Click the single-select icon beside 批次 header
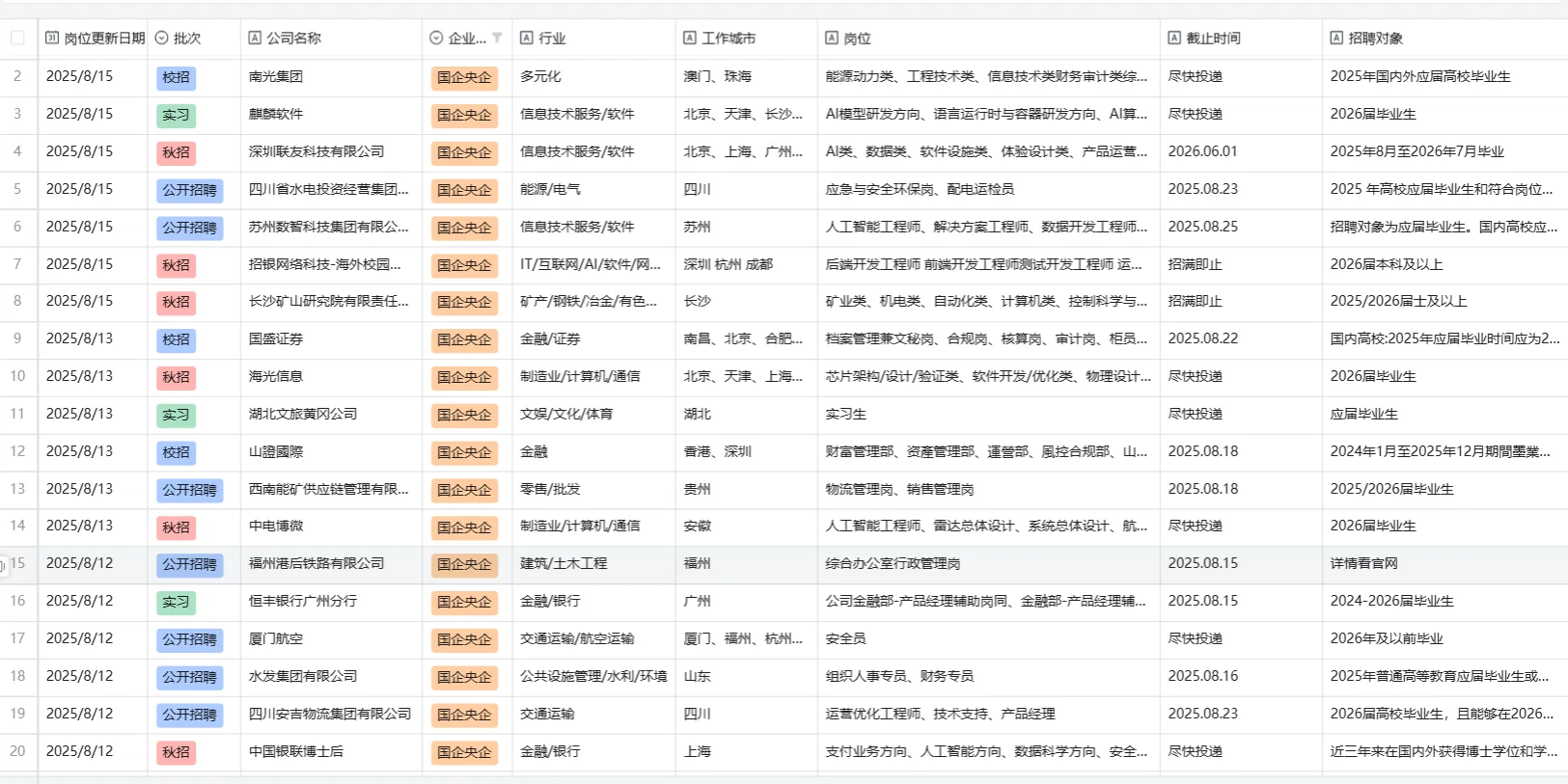Screen dimensions: 1568x784 point(162,39)
